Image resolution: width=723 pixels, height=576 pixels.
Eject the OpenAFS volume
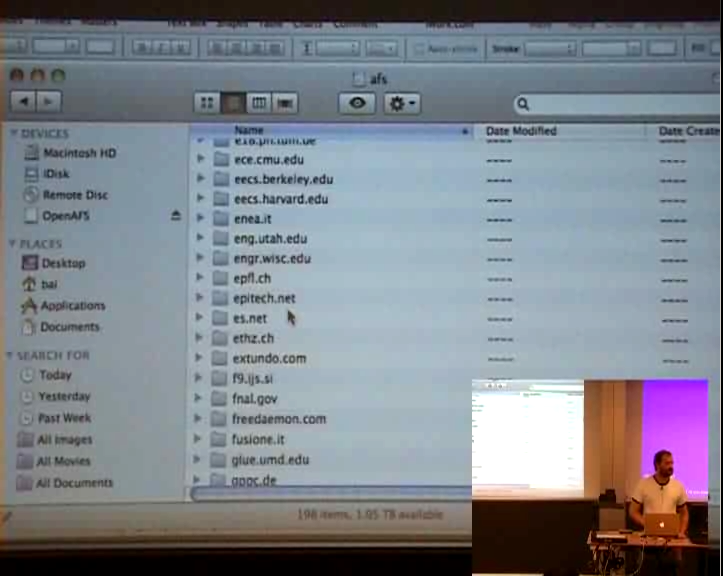(x=176, y=215)
